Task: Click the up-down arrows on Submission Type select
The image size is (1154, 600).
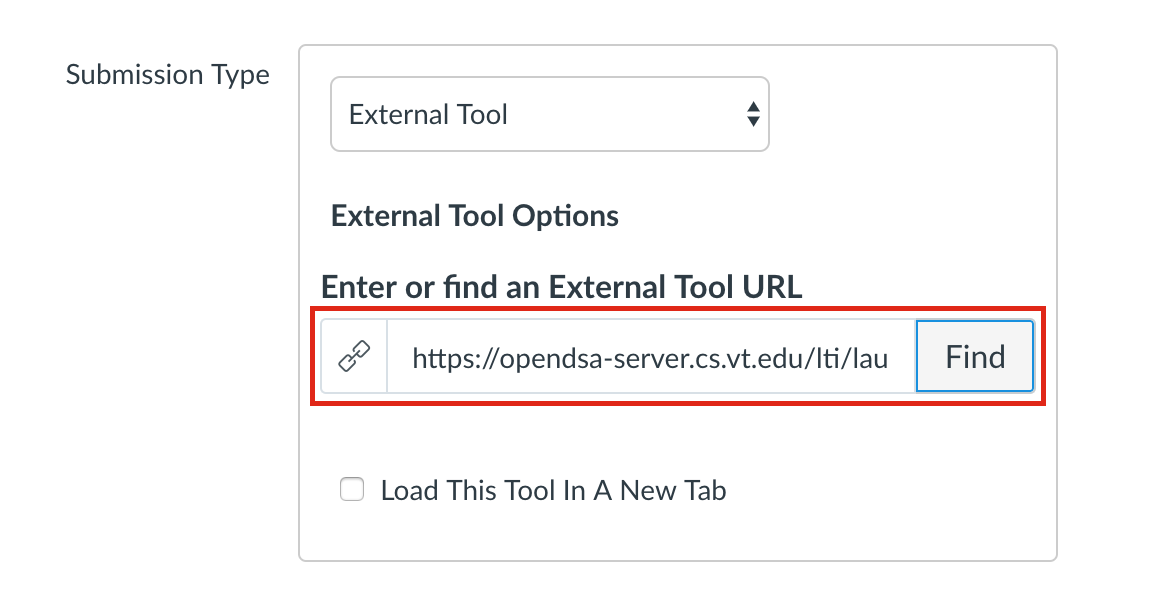Action: [x=753, y=114]
